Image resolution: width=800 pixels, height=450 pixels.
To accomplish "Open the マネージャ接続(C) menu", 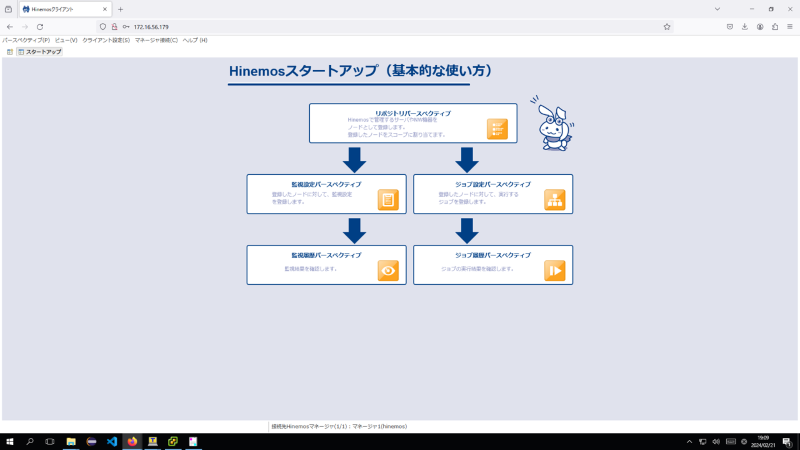I will tap(156, 40).
